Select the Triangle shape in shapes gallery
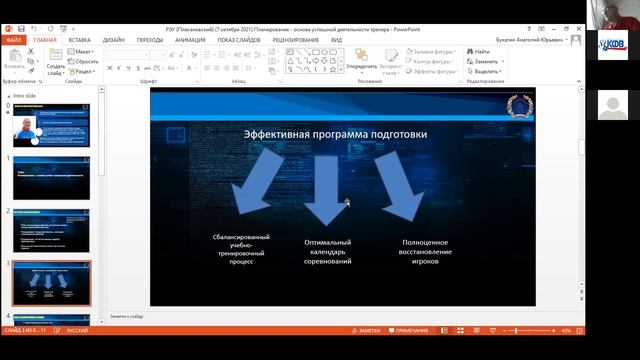Viewport: 640px width, 360px height. tap(290, 61)
